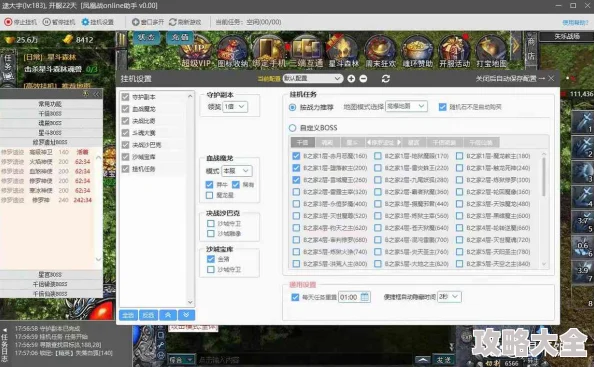Expand the 星斗BOSS section in left panel
594x367 pixels.
click(50, 133)
